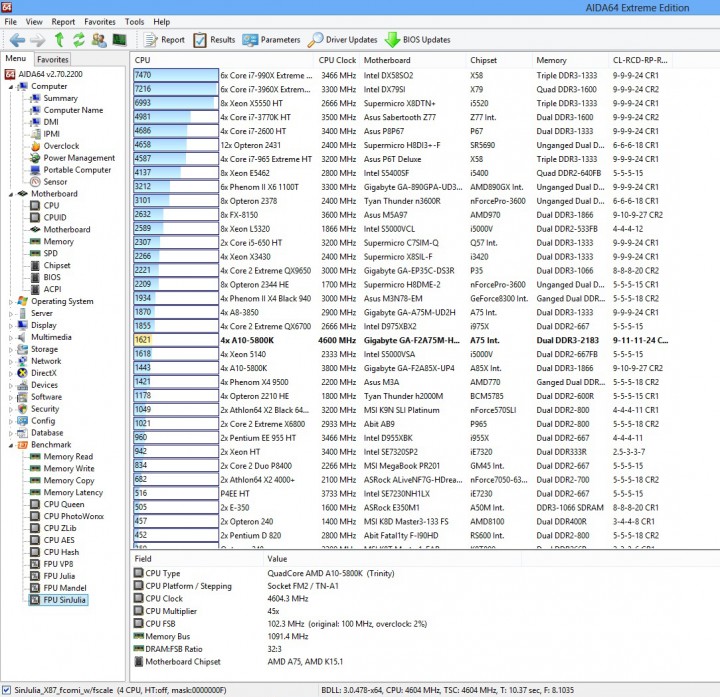Select the Multimedia speaker icon
720x697 pixels.
(x=22, y=337)
